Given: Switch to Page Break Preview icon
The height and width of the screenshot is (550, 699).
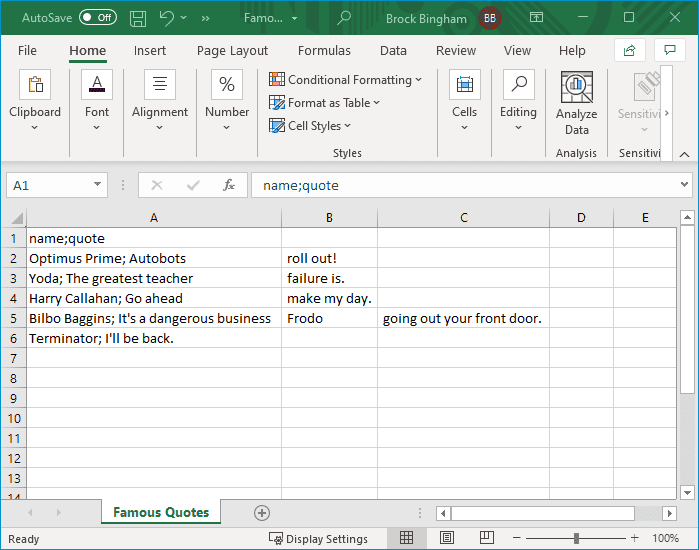Looking at the screenshot, I should coord(487,538).
